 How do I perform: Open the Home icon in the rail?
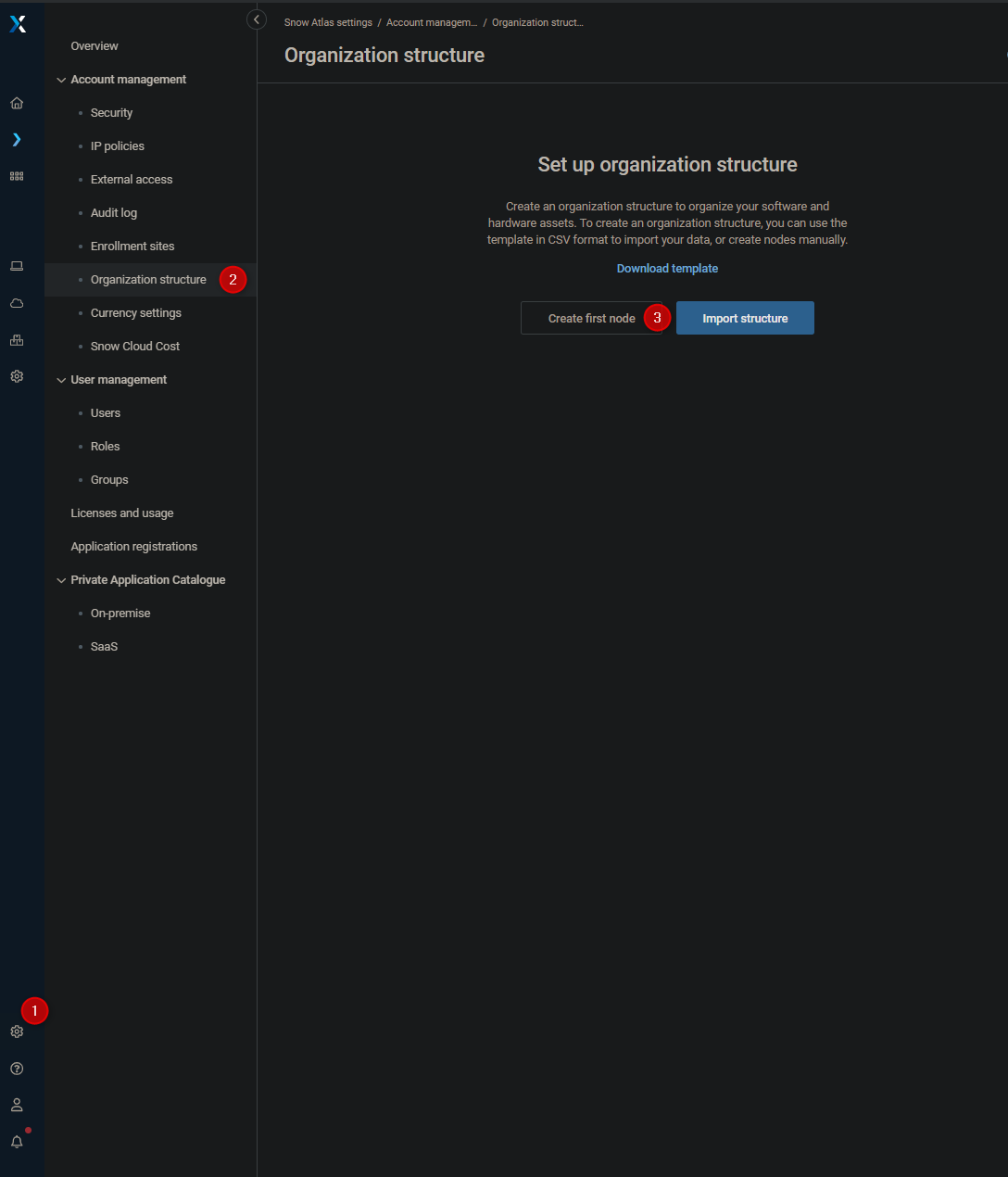click(17, 103)
